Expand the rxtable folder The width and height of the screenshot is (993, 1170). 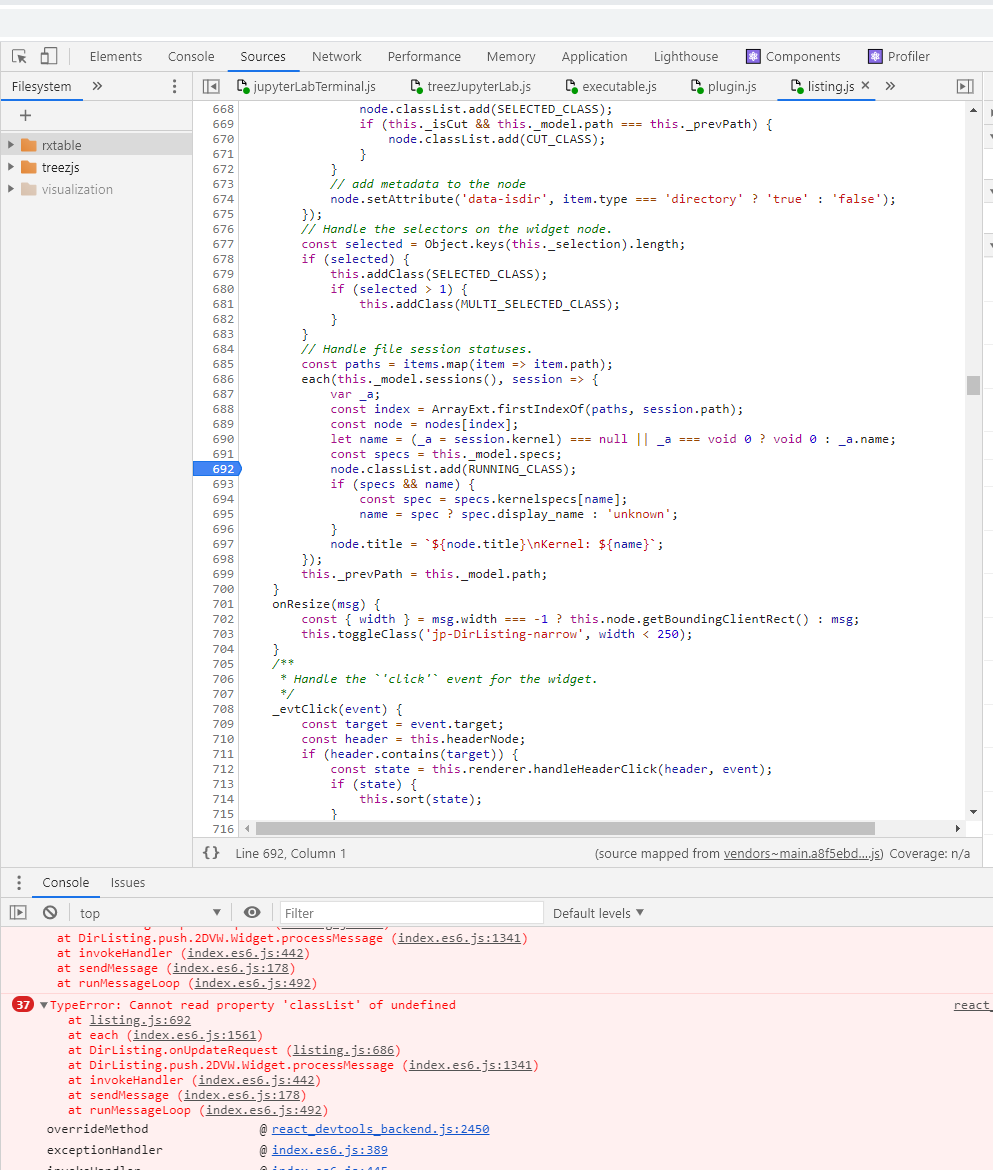click(x=10, y=145)
